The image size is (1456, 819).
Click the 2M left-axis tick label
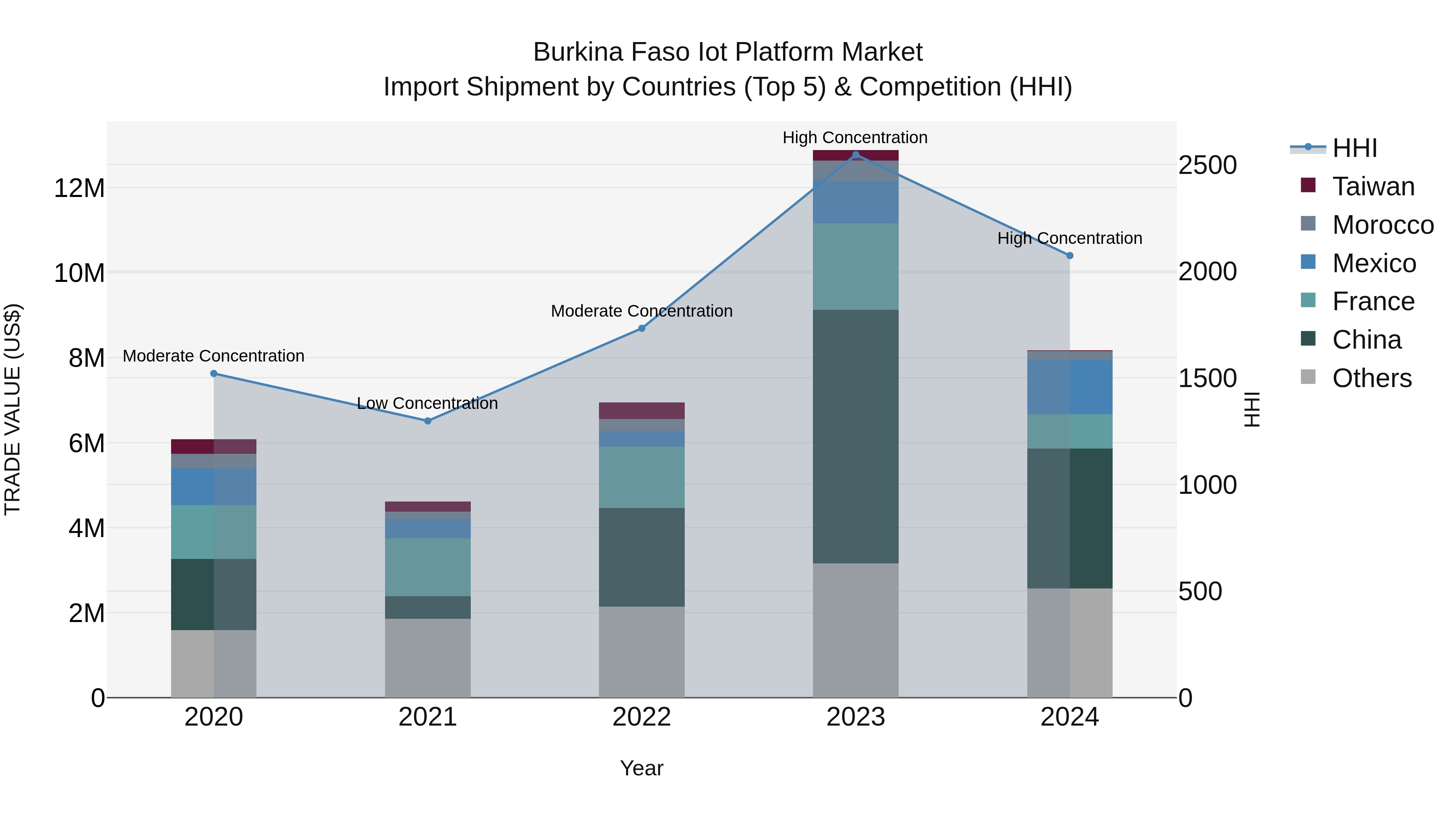point(87,613)
